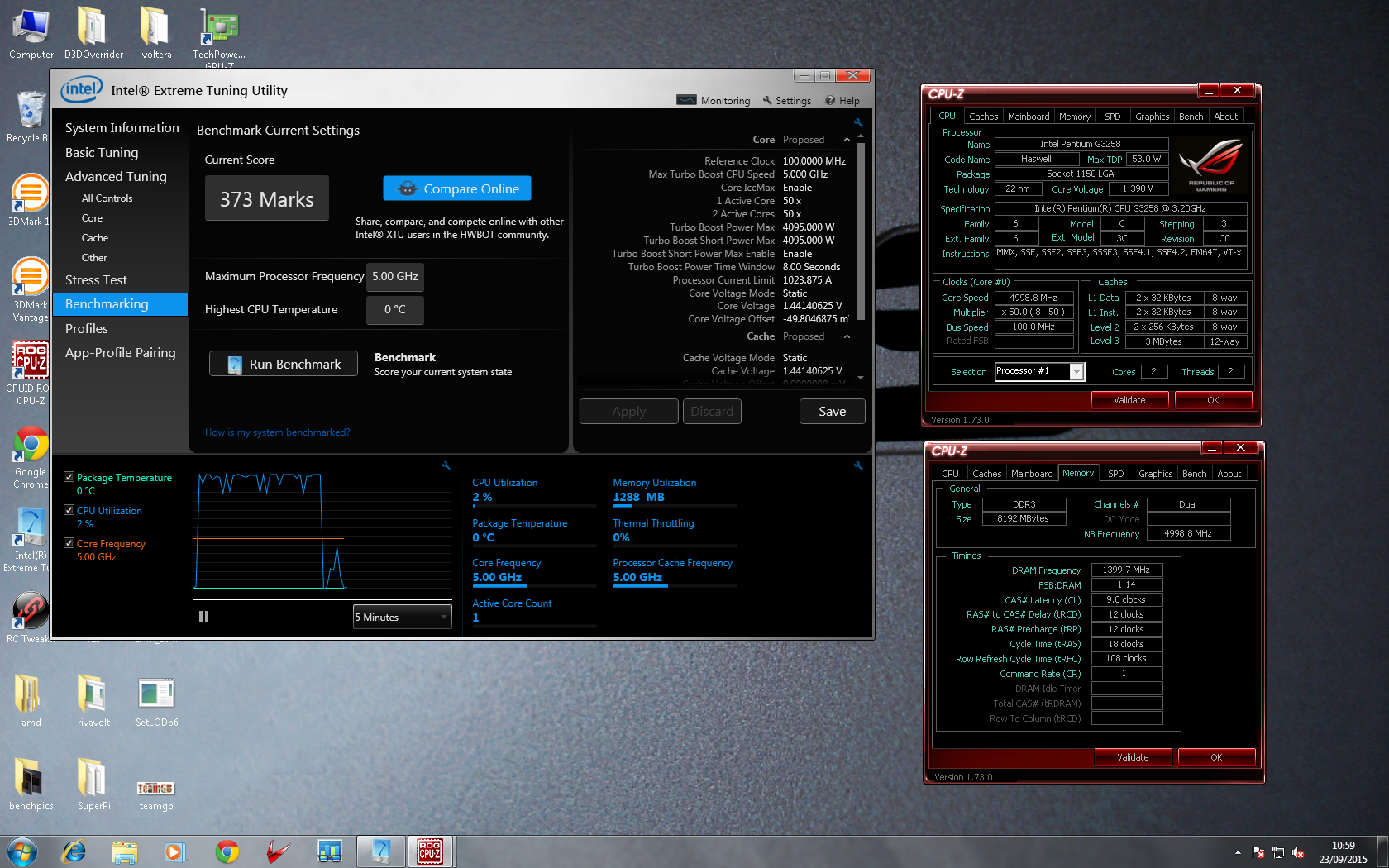Open App-Profile Pairing in the sidebar
Viewport: 1389px width, 868px height.
coord(120,353)
